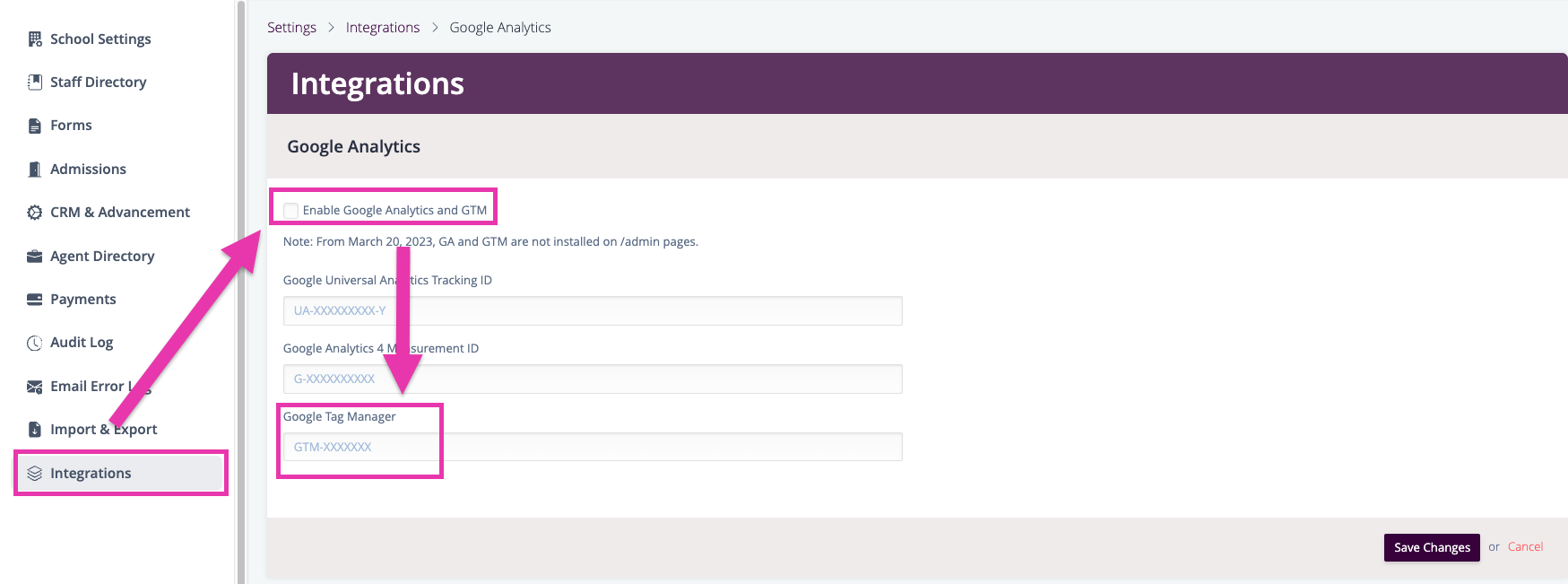1568x584 pixels.
Task: Go to Settings breadcrumb link
Action: [x=291, y=27]
